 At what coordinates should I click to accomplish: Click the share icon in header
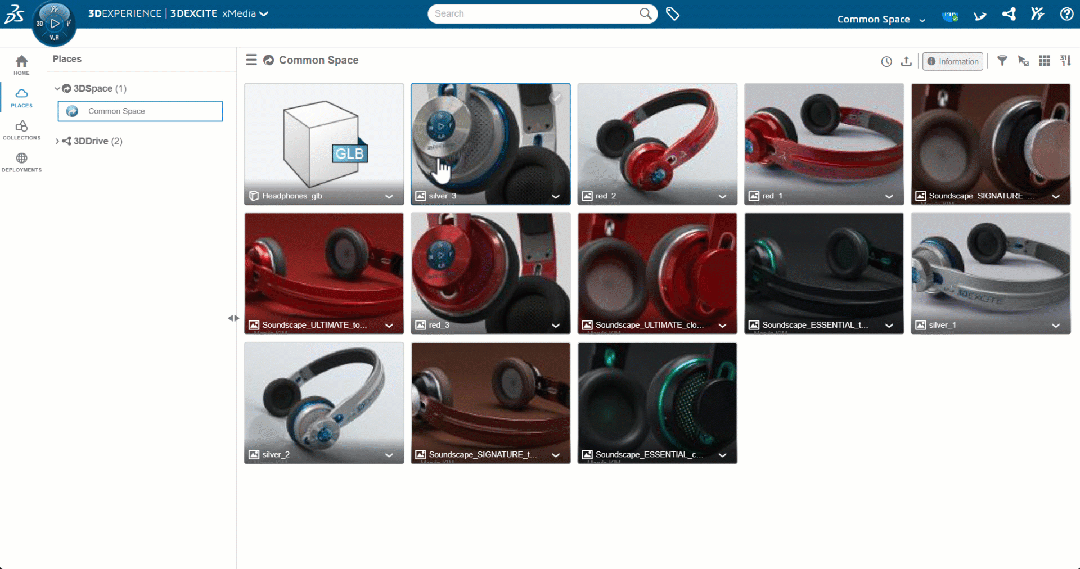coord(1008,15)
